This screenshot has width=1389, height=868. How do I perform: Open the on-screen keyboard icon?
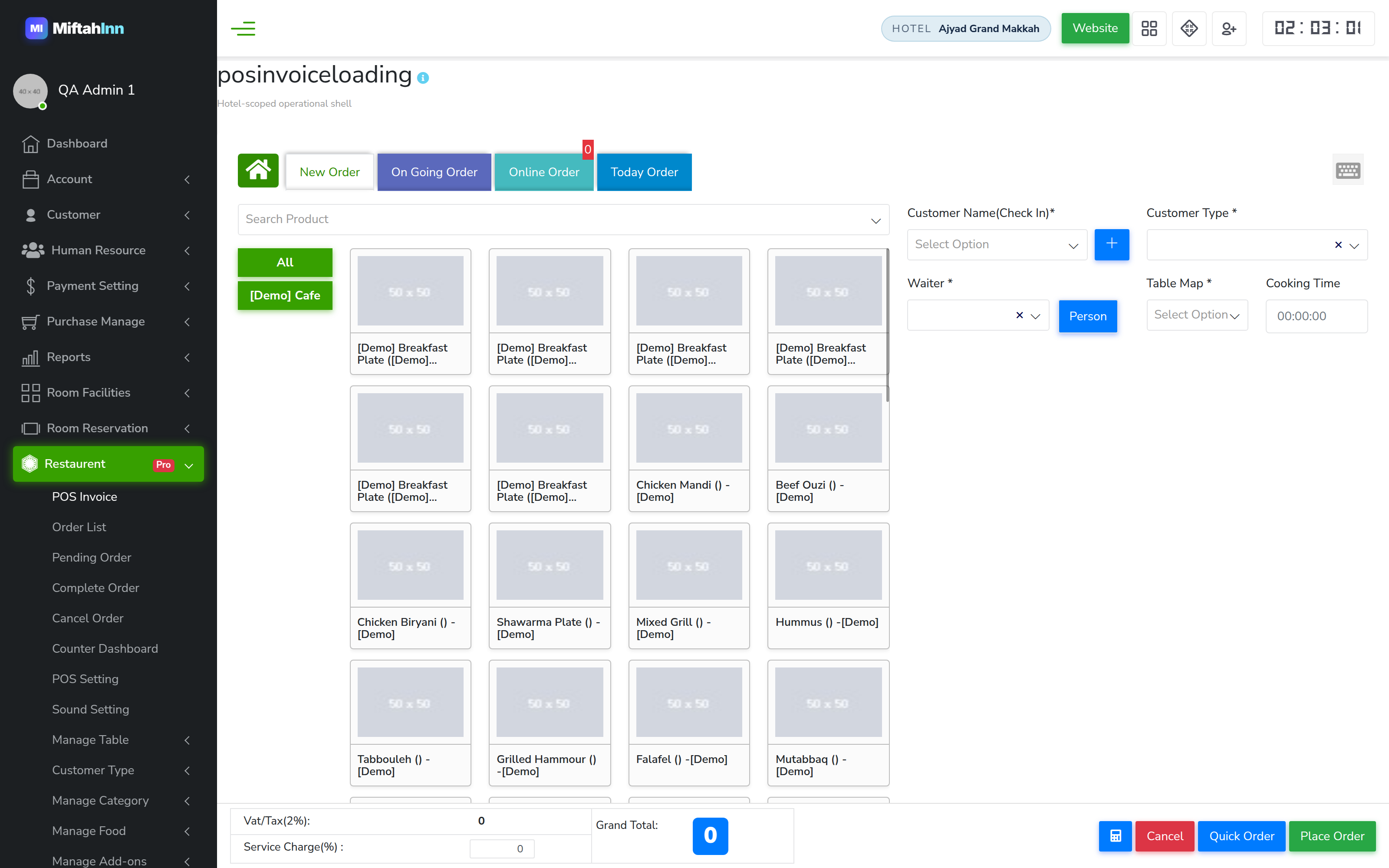1348,170
